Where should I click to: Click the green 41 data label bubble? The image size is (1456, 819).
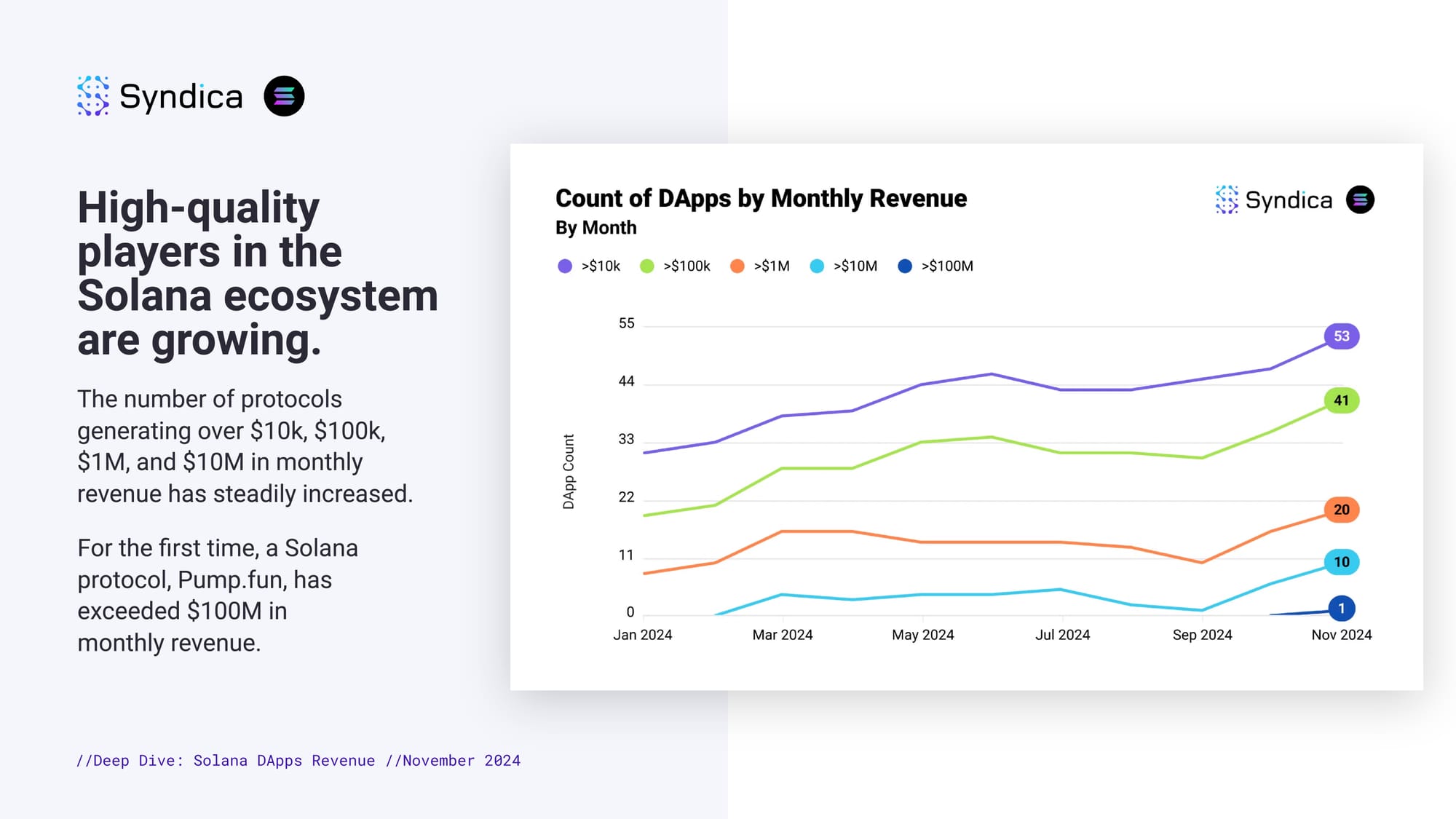(x=1341, y=400)
